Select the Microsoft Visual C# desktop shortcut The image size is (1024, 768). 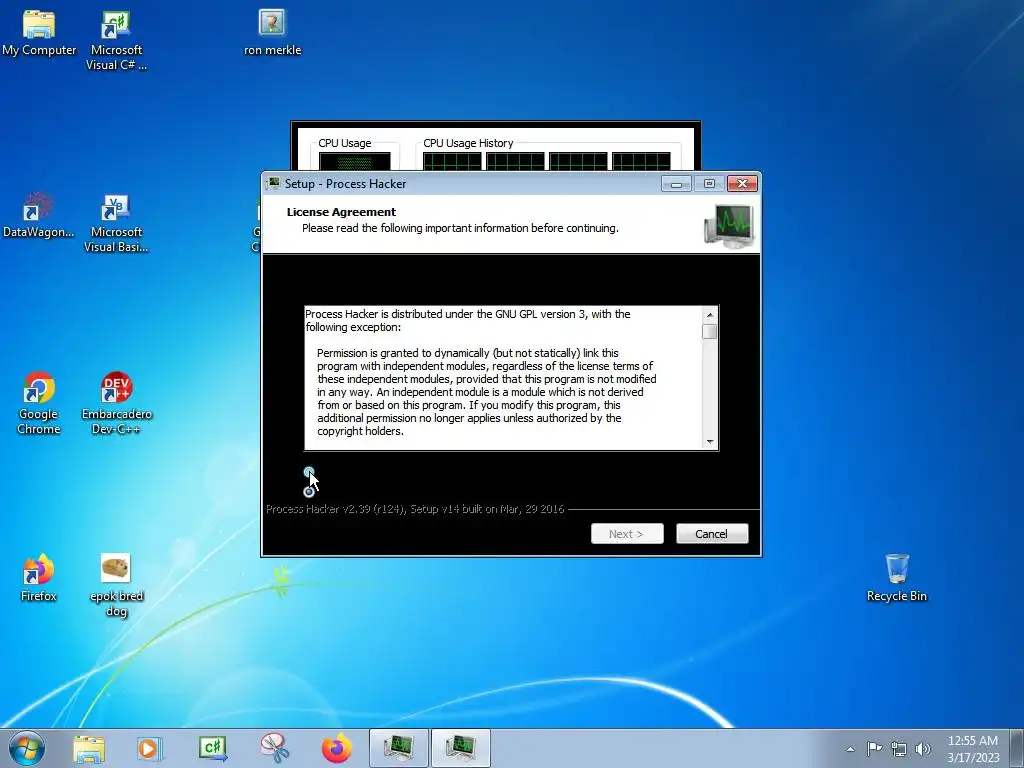pos(116,40)
